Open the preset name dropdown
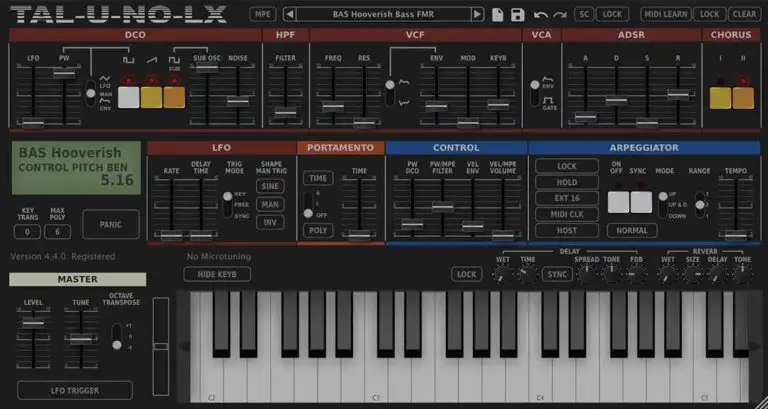The height and width of the screenshot is (409, 768). click(x=384, y=14)
